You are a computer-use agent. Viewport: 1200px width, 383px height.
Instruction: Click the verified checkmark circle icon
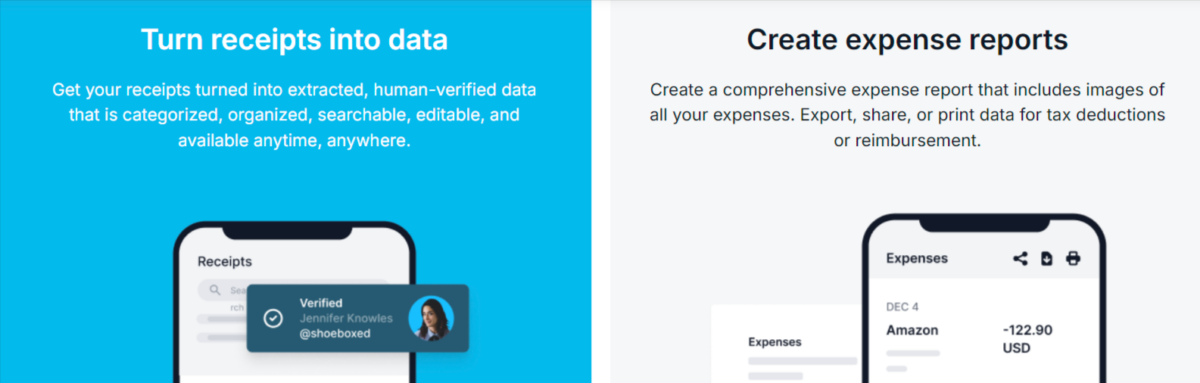273,318
